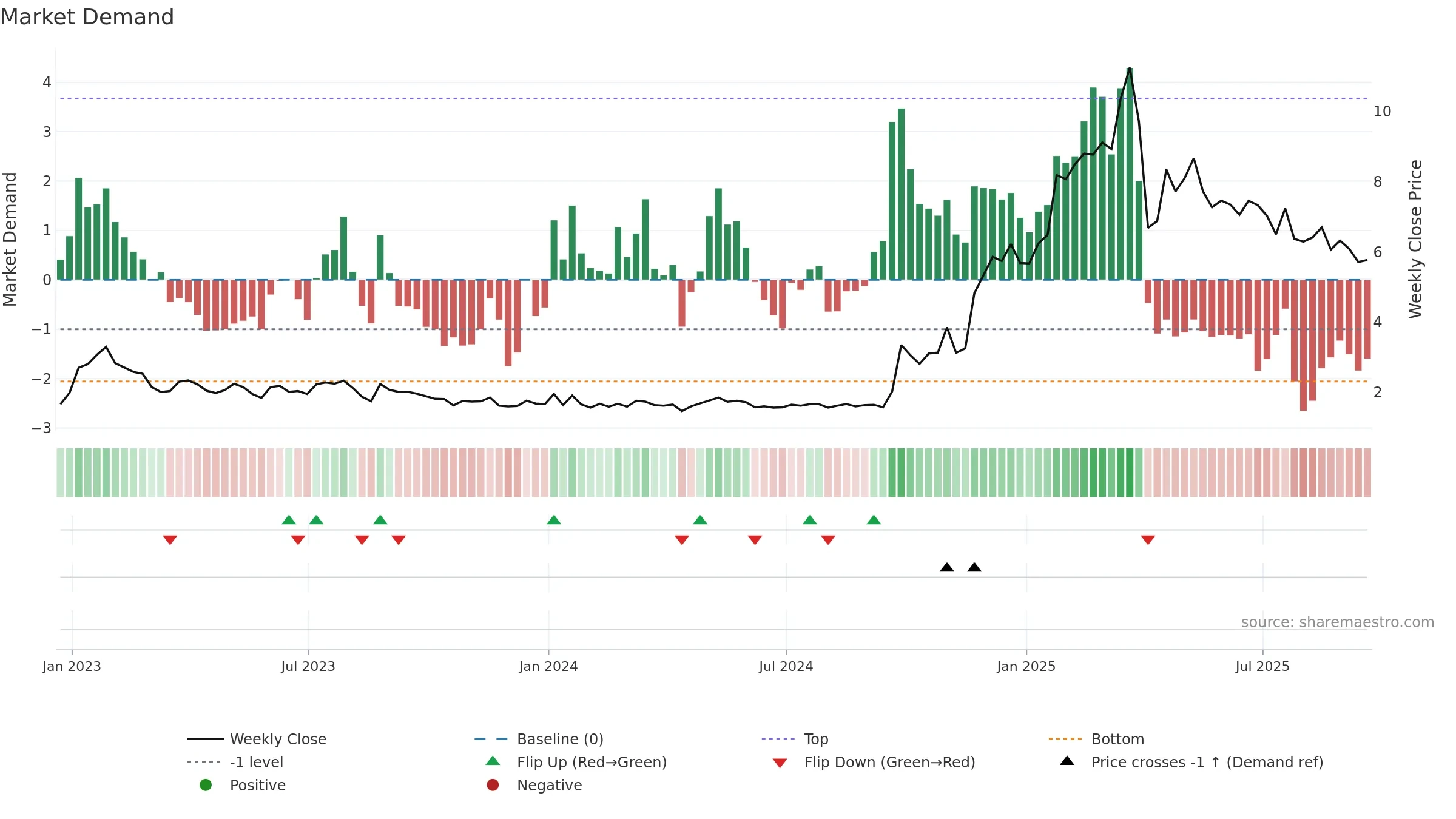Click the Jul 2025 x-axis label
The image size is (1456, 819).
(x=1262, y=666)
